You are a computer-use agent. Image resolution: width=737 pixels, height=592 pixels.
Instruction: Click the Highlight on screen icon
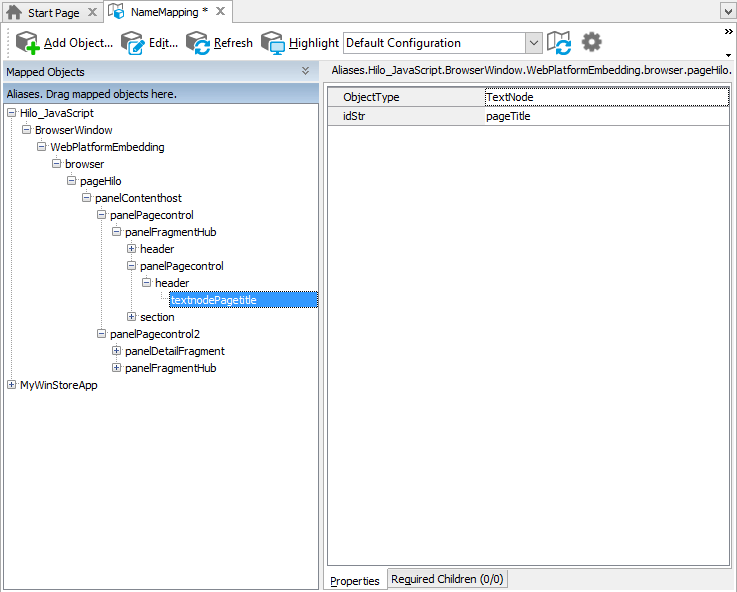(273, 43)
